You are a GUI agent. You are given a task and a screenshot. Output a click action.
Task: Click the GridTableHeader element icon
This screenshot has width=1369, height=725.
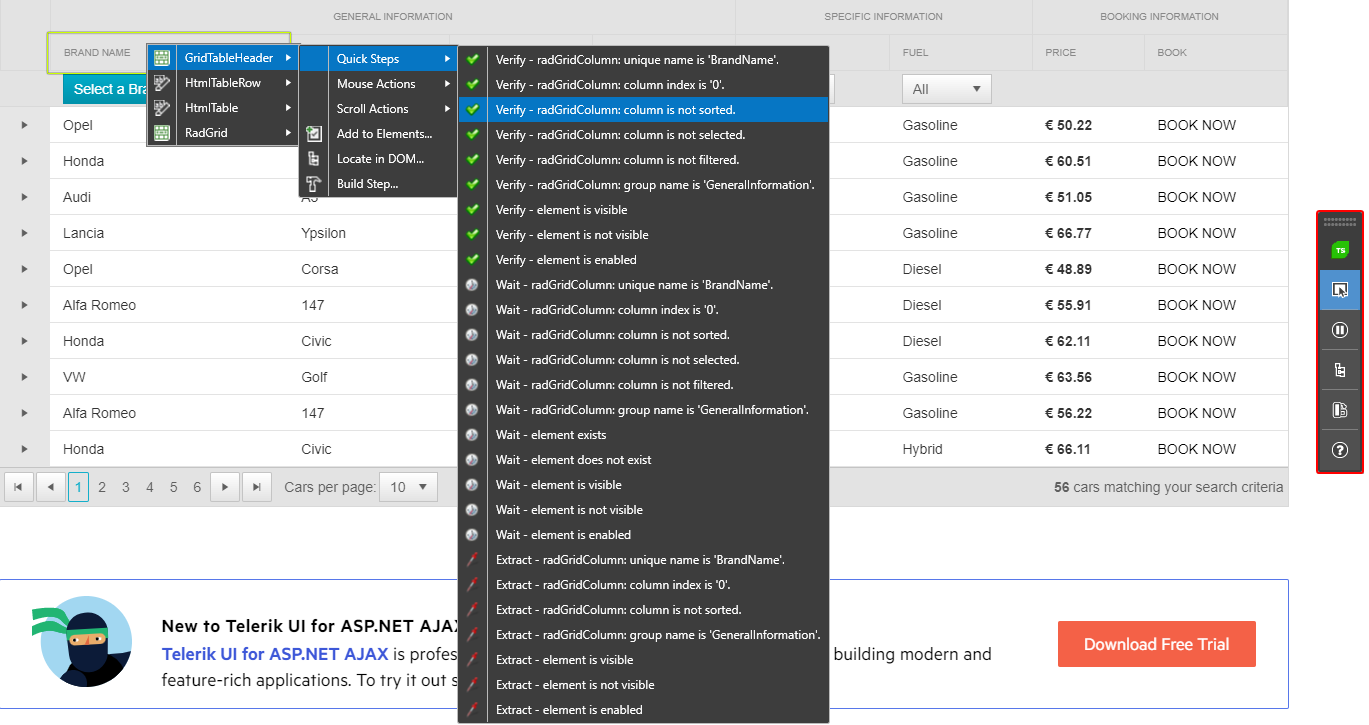[162, 59]
